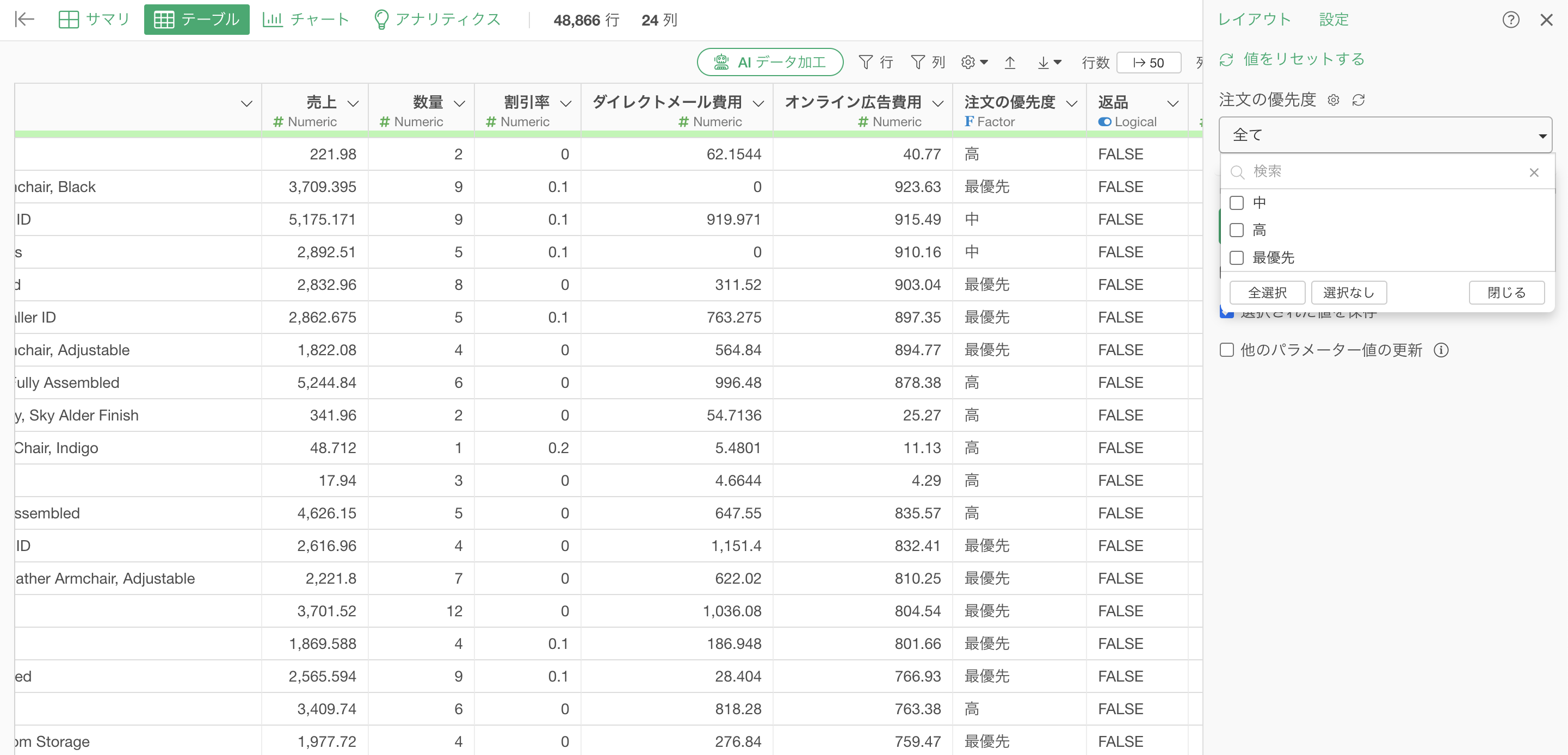The width and height of the screenshot is (1568, 755).
Task: Check the 高 option checkbox
Action: pyautogui.click(x=1236, y=230)
